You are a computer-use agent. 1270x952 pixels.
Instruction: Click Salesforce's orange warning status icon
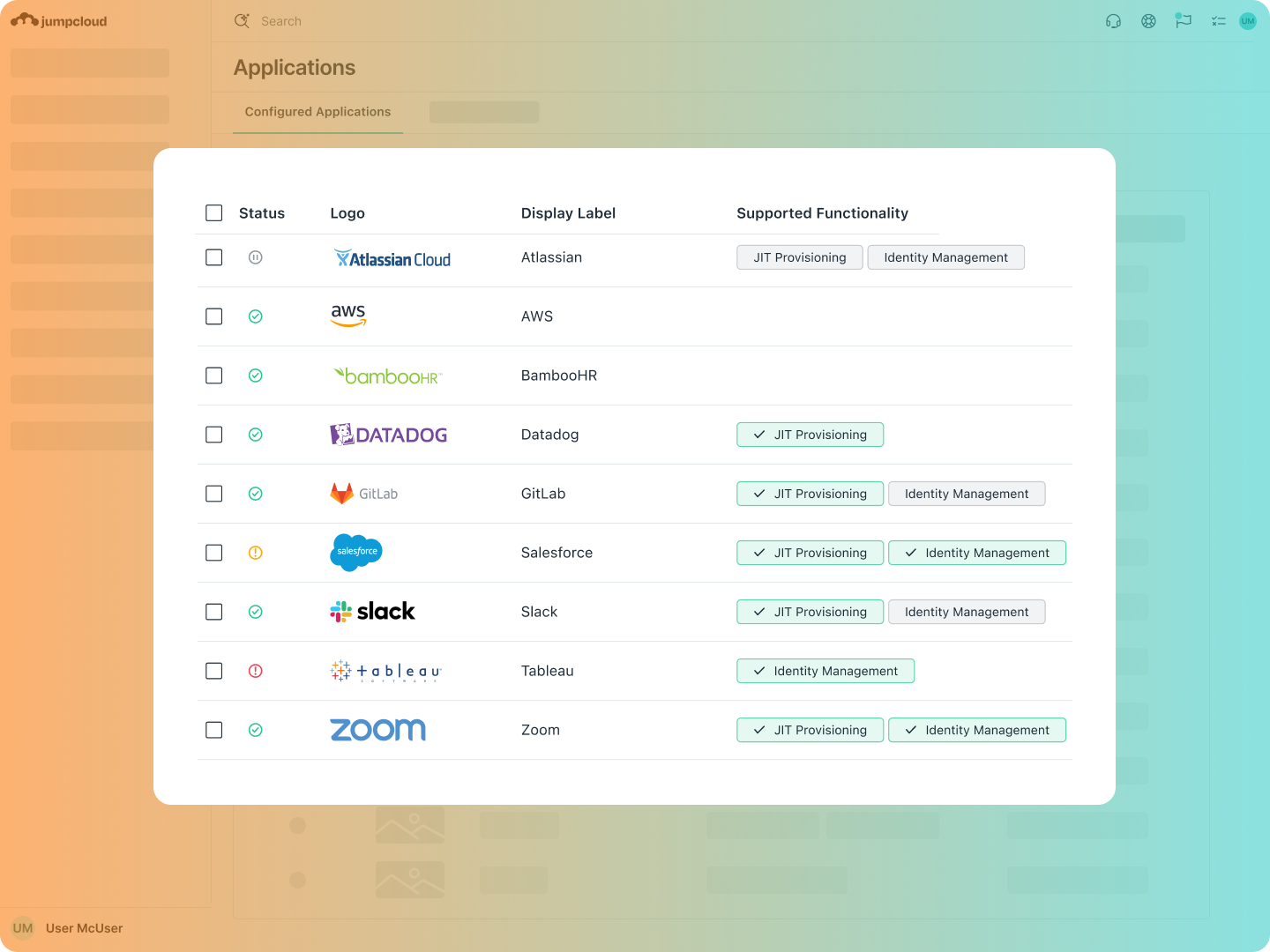[x=256, y=553]
